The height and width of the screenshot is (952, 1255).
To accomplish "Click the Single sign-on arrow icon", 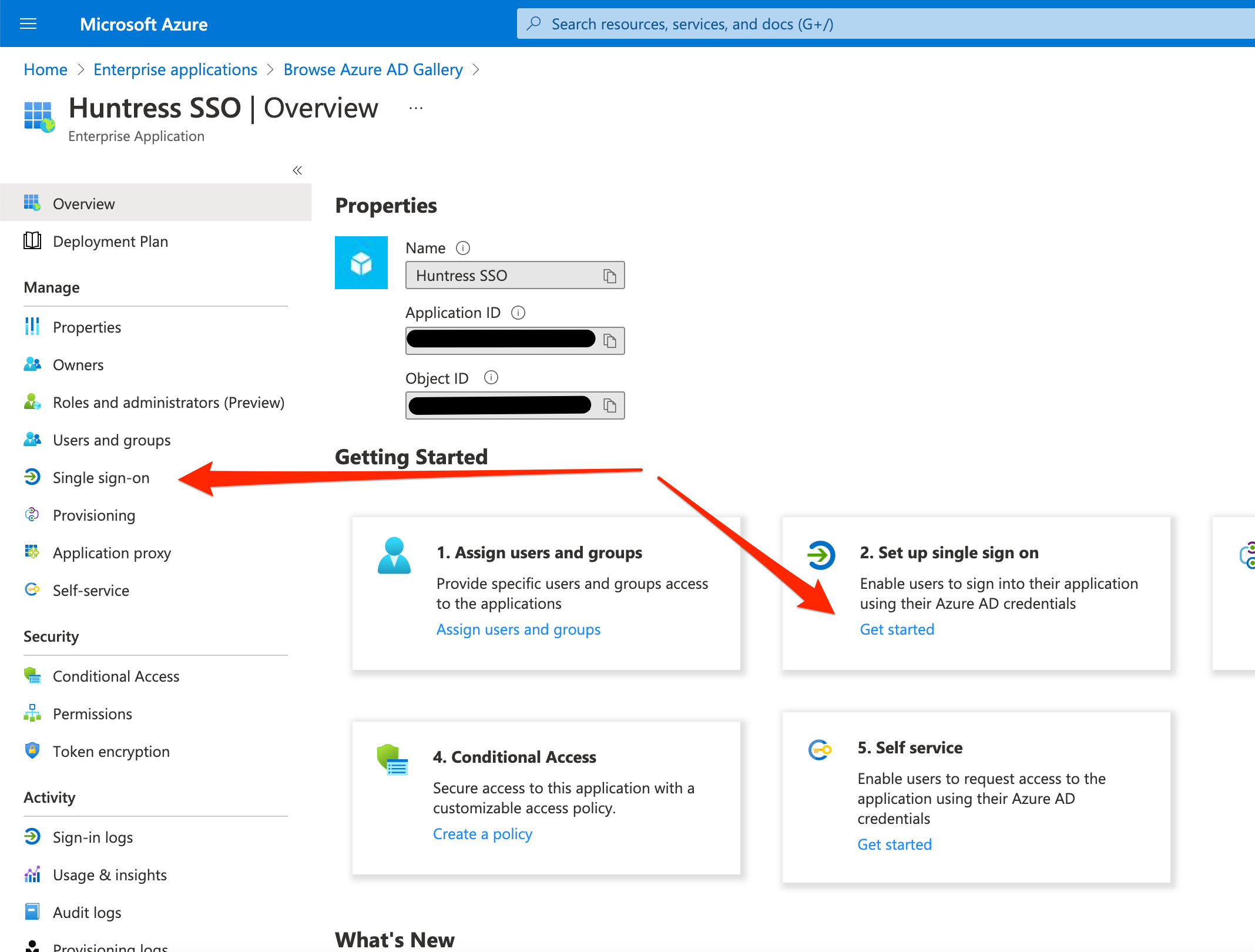I will point(32,477).
